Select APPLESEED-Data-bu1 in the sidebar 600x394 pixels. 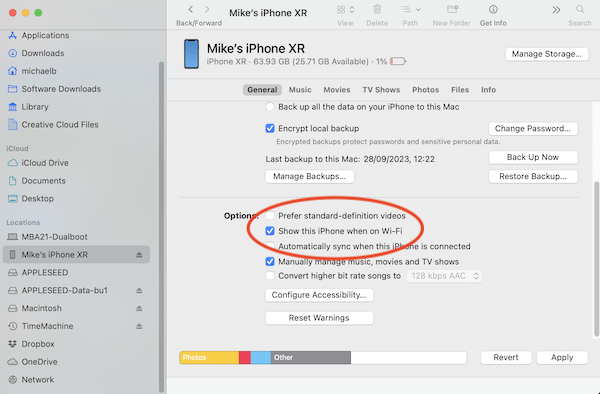pos(64,290)
